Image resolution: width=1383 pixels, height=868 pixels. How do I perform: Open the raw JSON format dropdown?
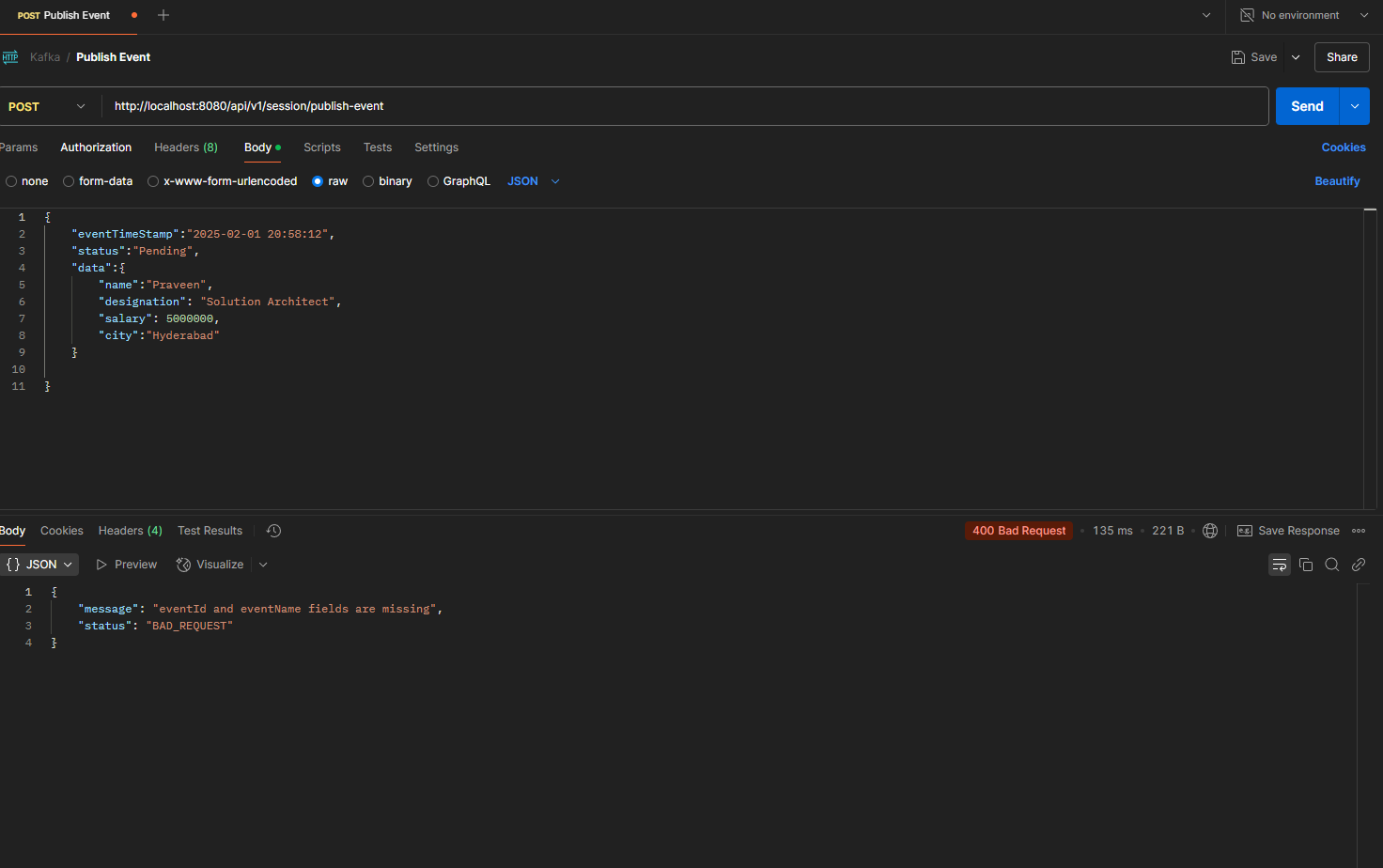(x=534, y=181)
